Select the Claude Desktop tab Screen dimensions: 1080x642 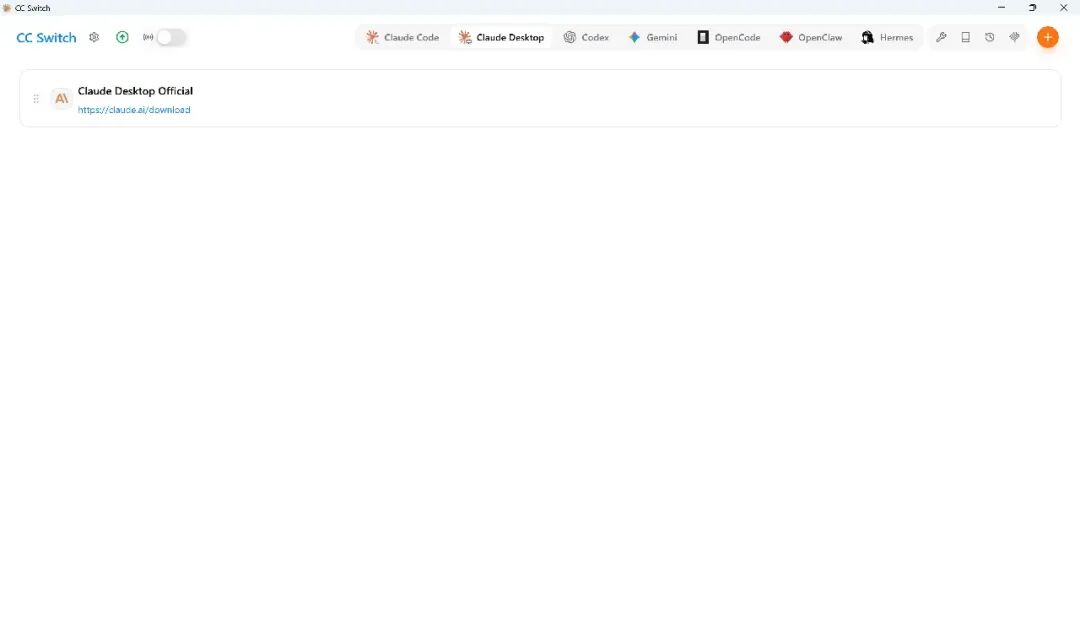click(x=501, y=37)
